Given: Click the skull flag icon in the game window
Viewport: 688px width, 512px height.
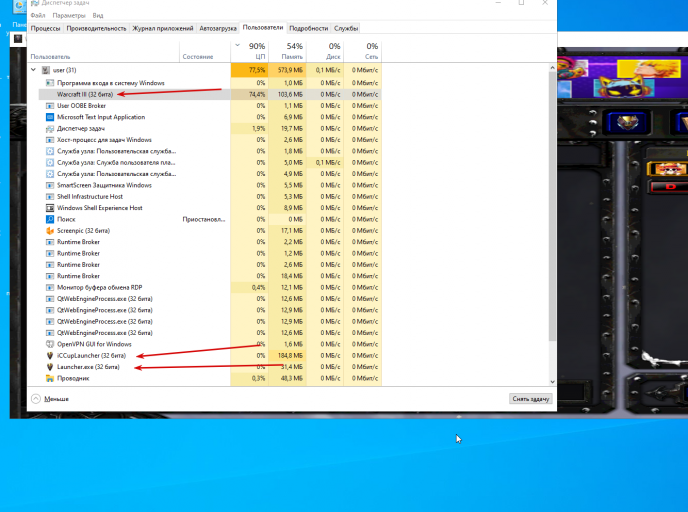Looking at the screenshot, I should click(667, 169).
